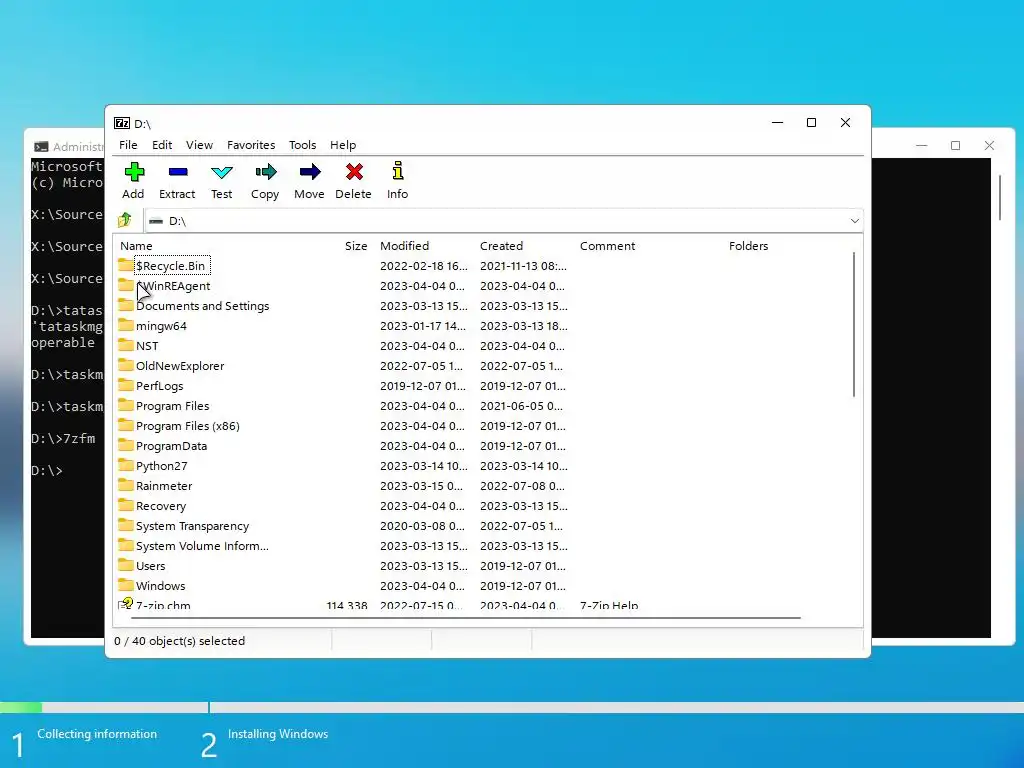
Task: Click the OldNewExplorer folder icon
Action: [125, 364]
